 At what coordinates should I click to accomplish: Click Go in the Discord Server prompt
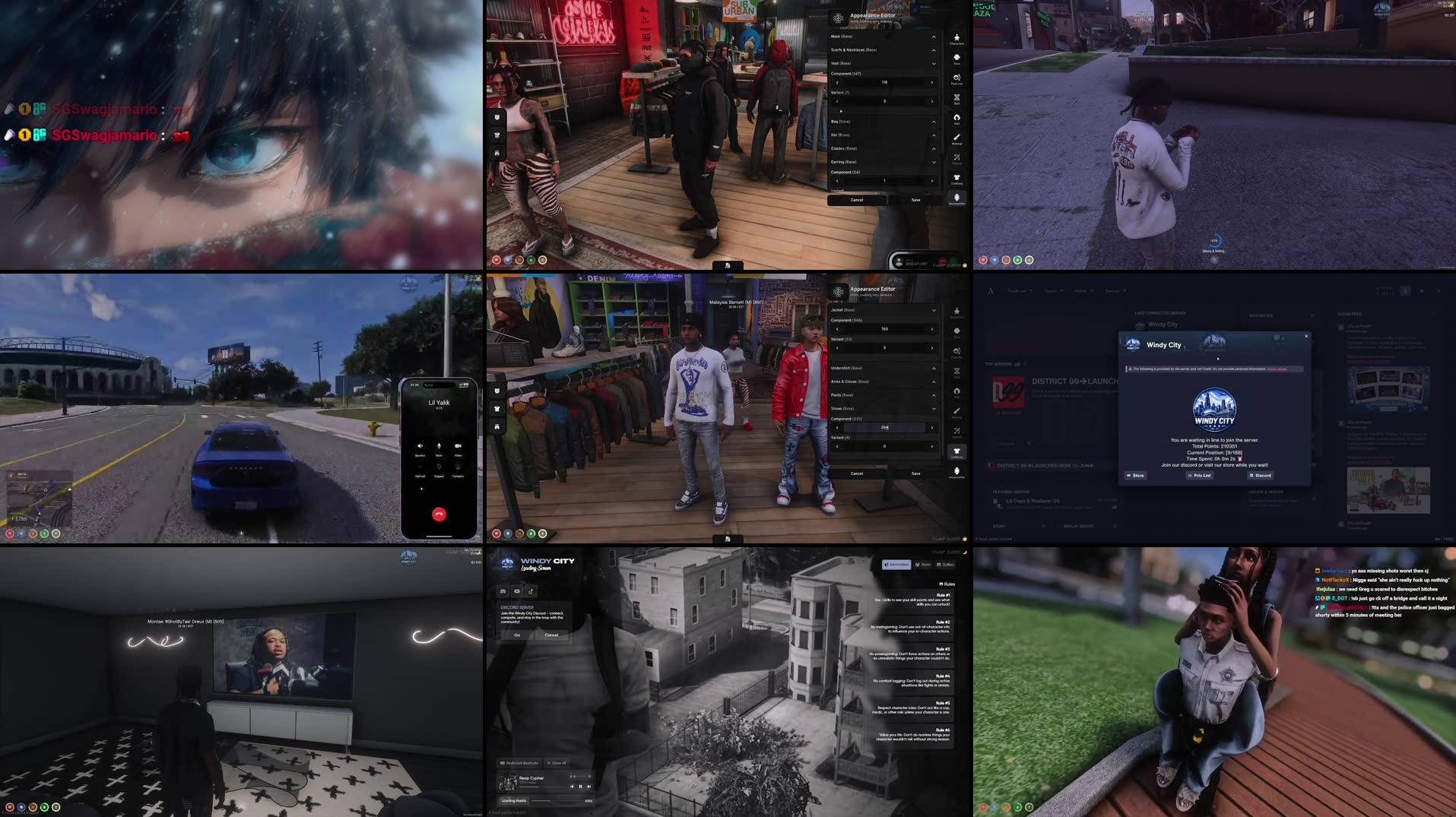517,635
